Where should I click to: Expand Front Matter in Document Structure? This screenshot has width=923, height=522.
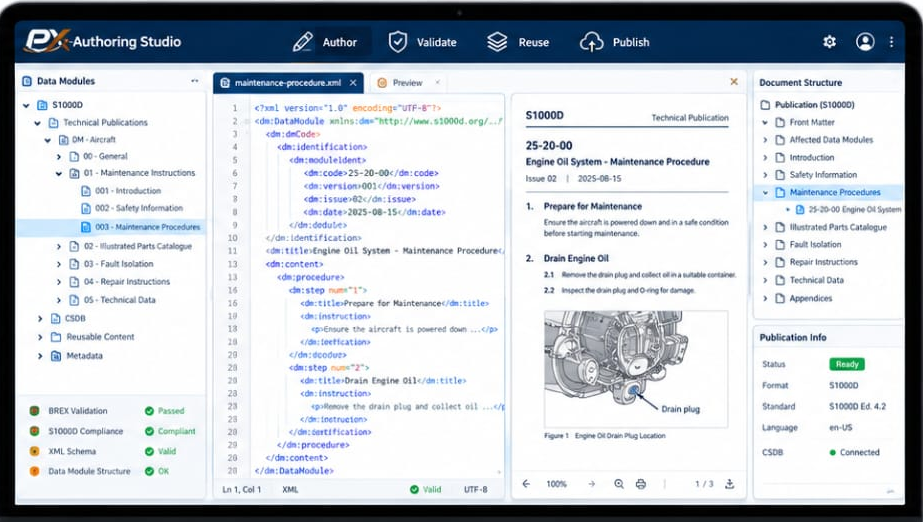(x=765, y=122)
